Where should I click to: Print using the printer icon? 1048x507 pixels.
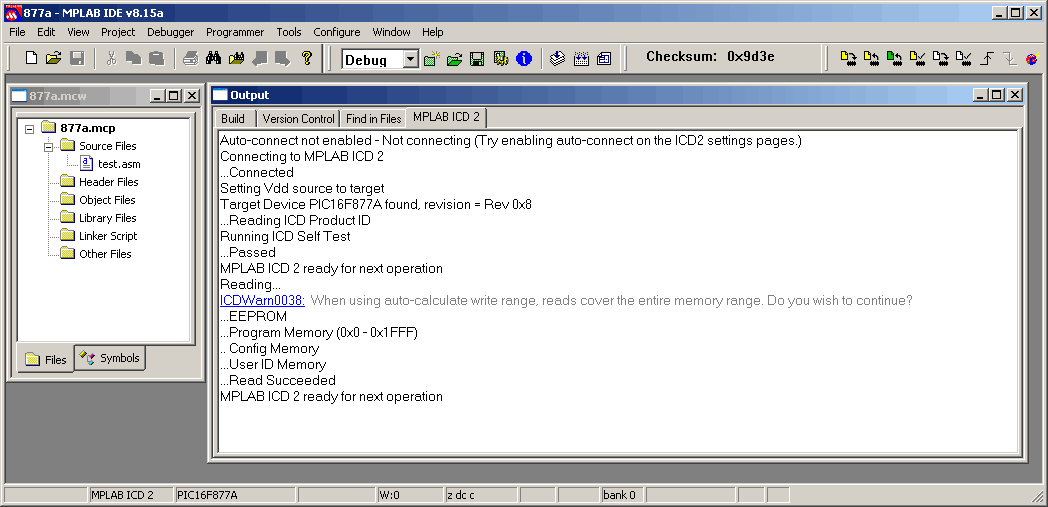(x=190, y=59)
